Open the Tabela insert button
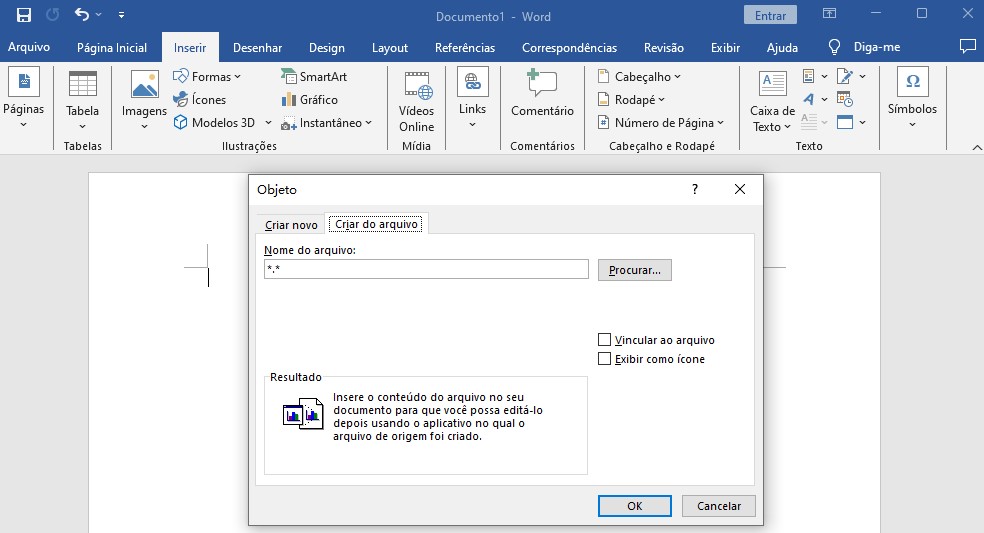Viewport: 984px width, 533px height. click(82, 100)
